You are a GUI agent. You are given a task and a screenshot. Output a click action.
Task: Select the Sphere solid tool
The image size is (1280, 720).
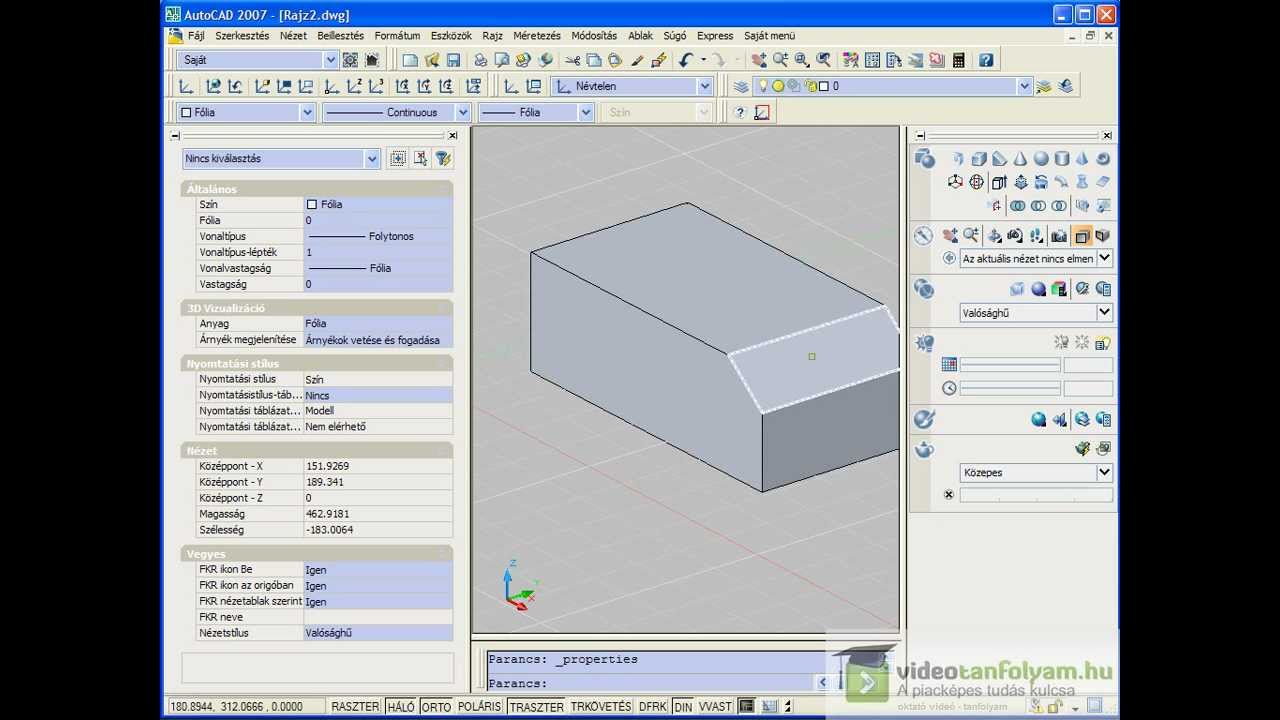click(1041, 158)
